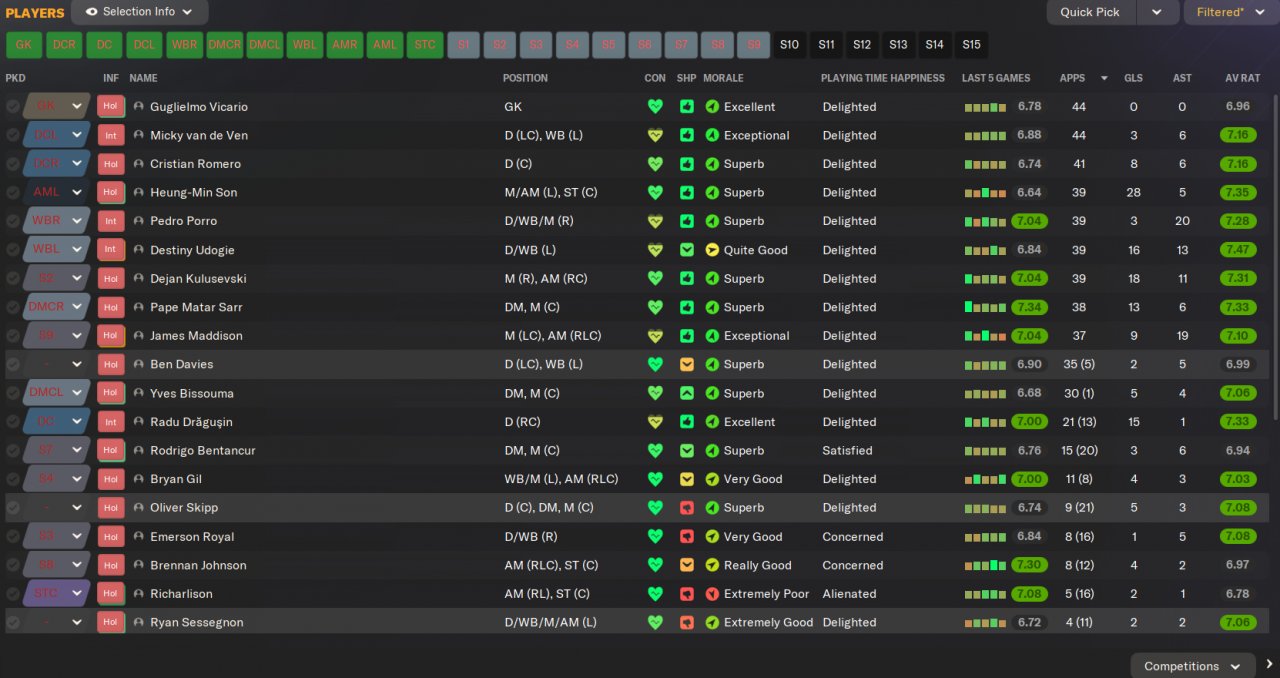Click Radu Drăgușin's Int info badge
The image size is (1280, 678).
(111, 422)
